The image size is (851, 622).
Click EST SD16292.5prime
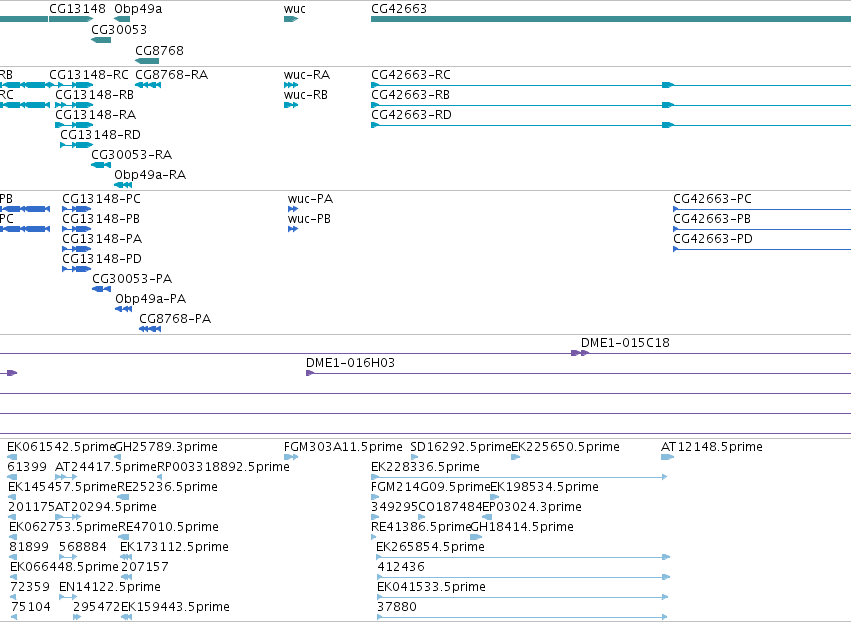(461, 447)
